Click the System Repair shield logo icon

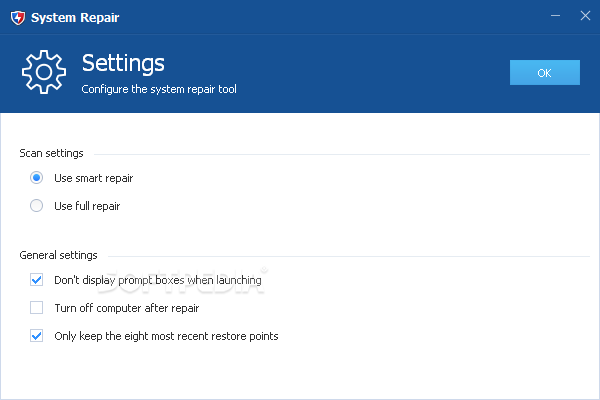pos(18,18)
